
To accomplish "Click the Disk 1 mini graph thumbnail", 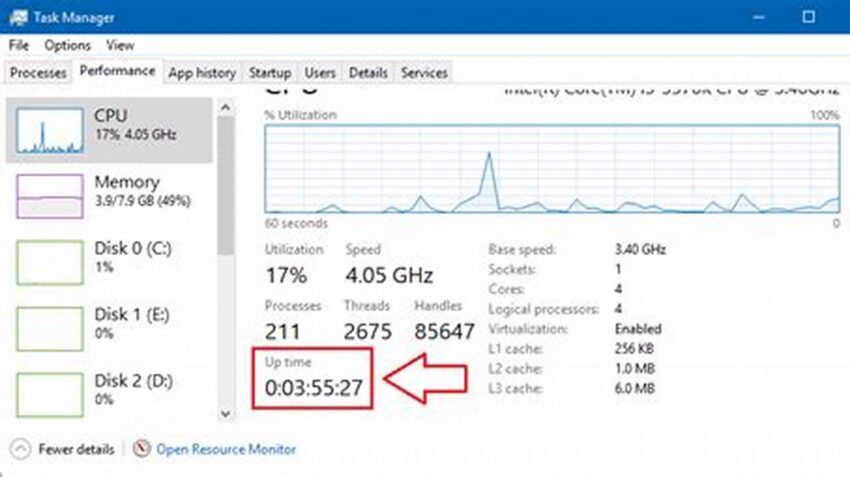I will [50, 328].
